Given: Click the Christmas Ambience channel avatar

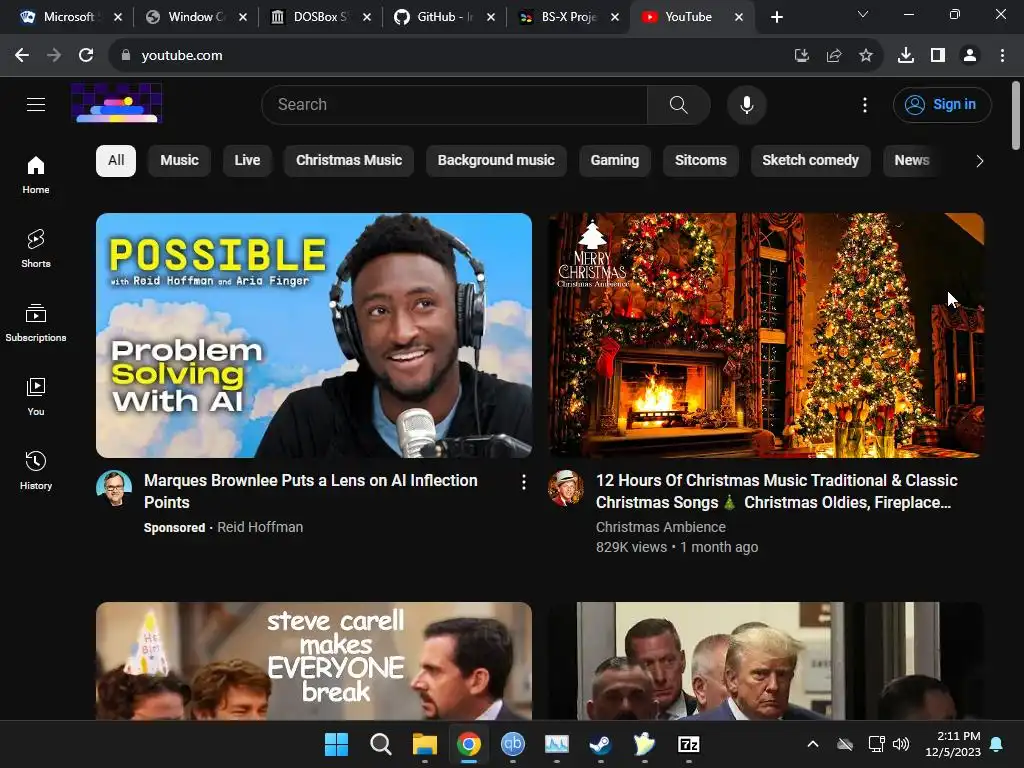Looking at the screenshot, I should tap(566, 488).
